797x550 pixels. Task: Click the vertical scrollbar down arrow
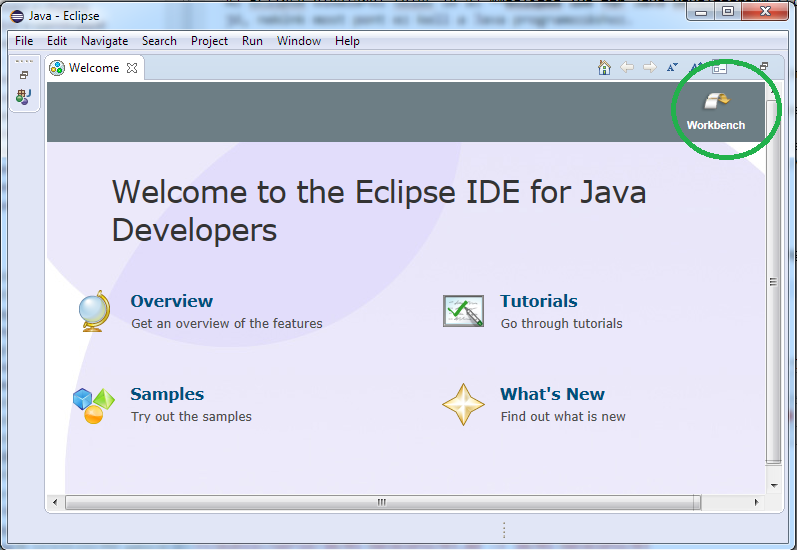(774, 485)
